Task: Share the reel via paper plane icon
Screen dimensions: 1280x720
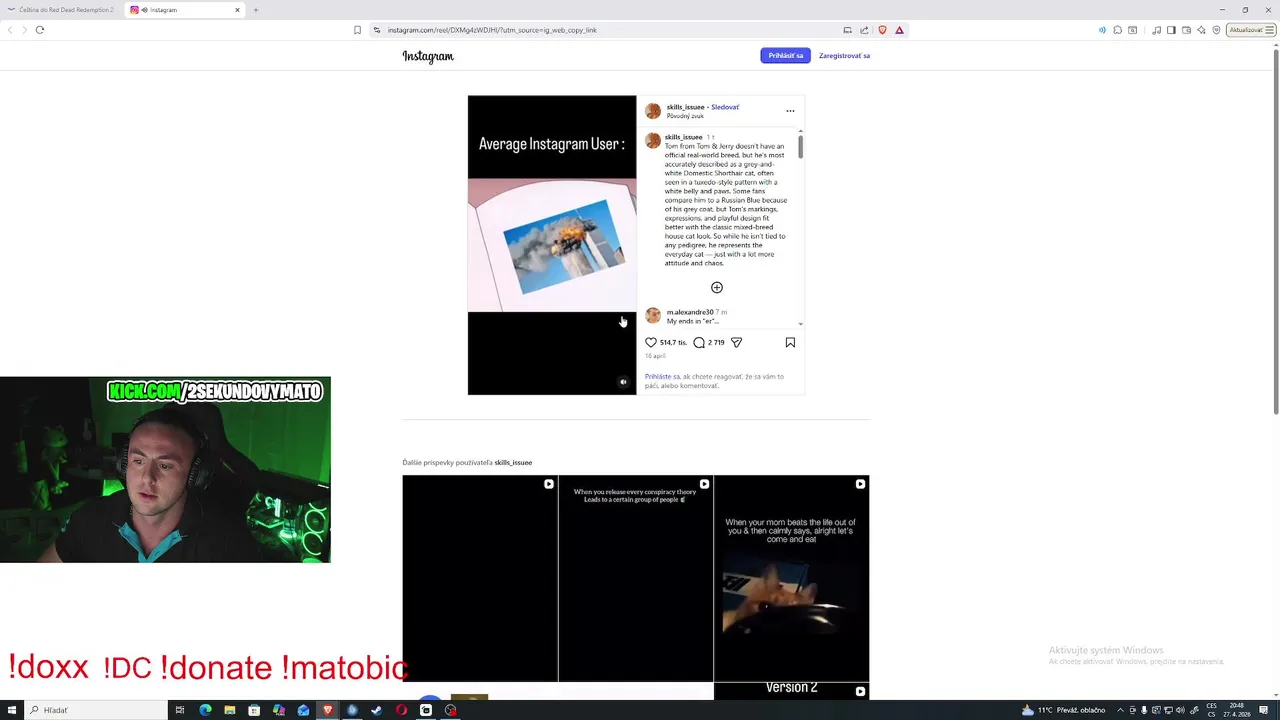Action: tap(736, 342)
